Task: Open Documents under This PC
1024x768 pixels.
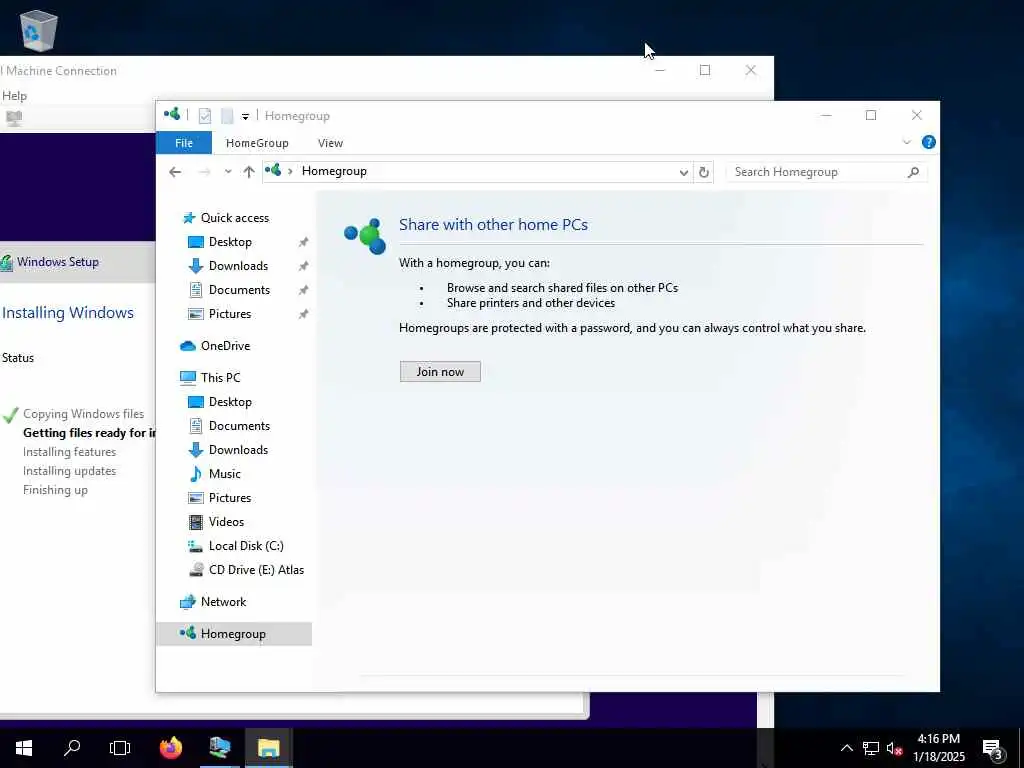Action: 239,426
